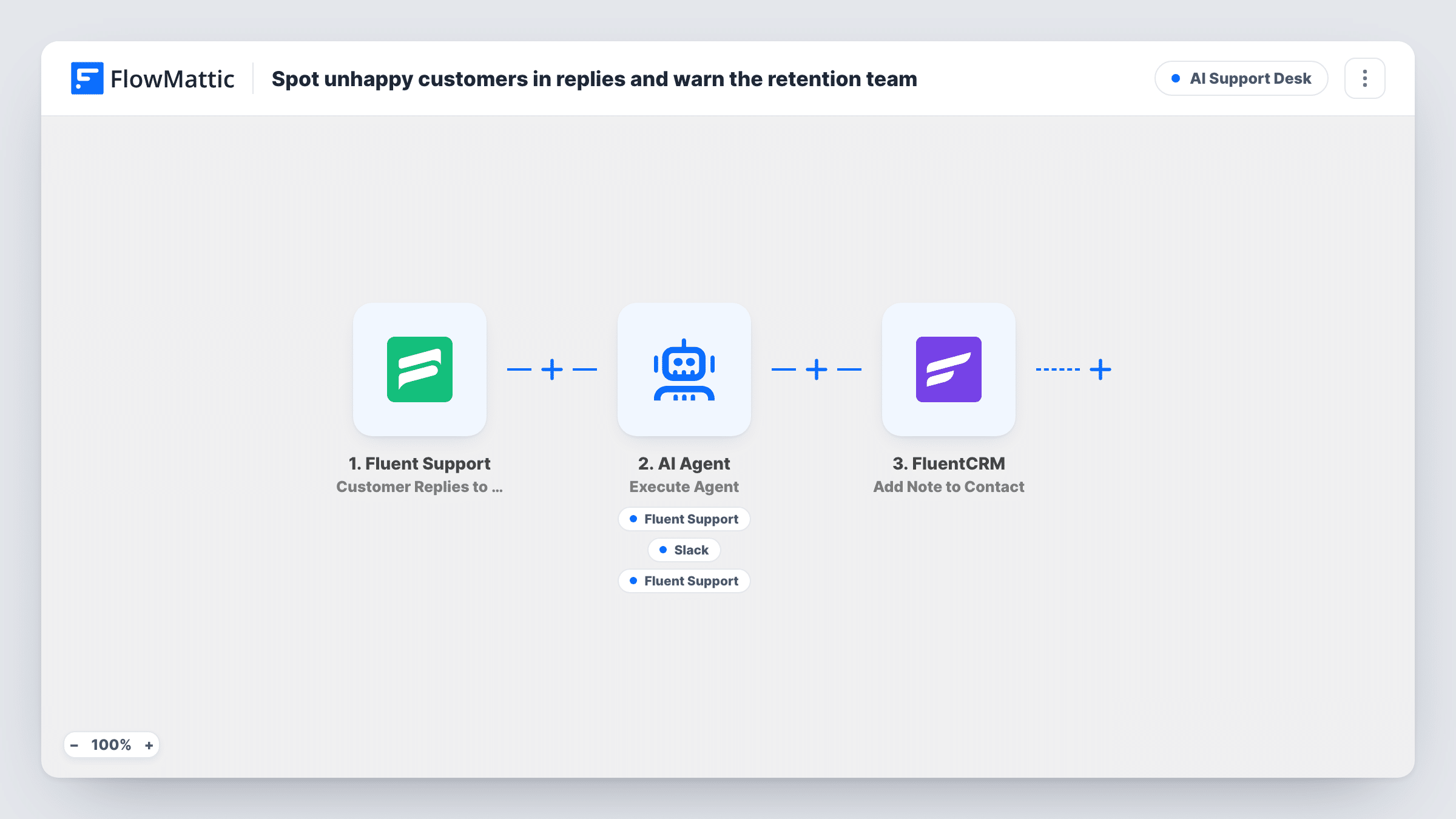Zoom in with the plus button

point(149,745)
